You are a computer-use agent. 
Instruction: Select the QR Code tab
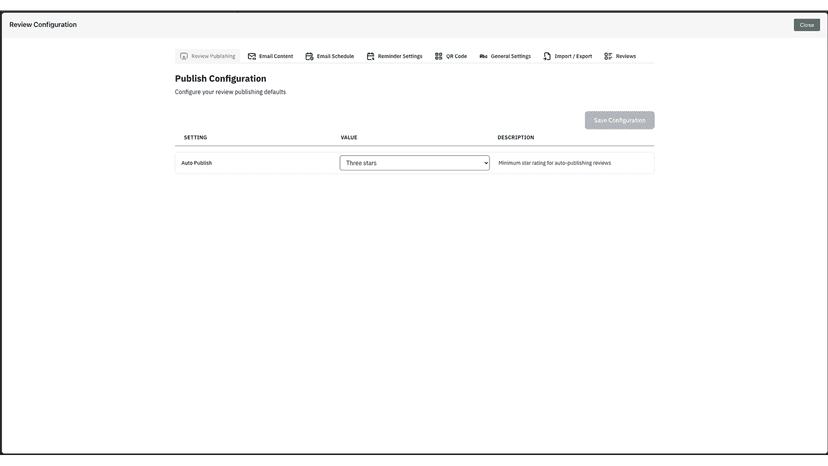click(451, 56)
